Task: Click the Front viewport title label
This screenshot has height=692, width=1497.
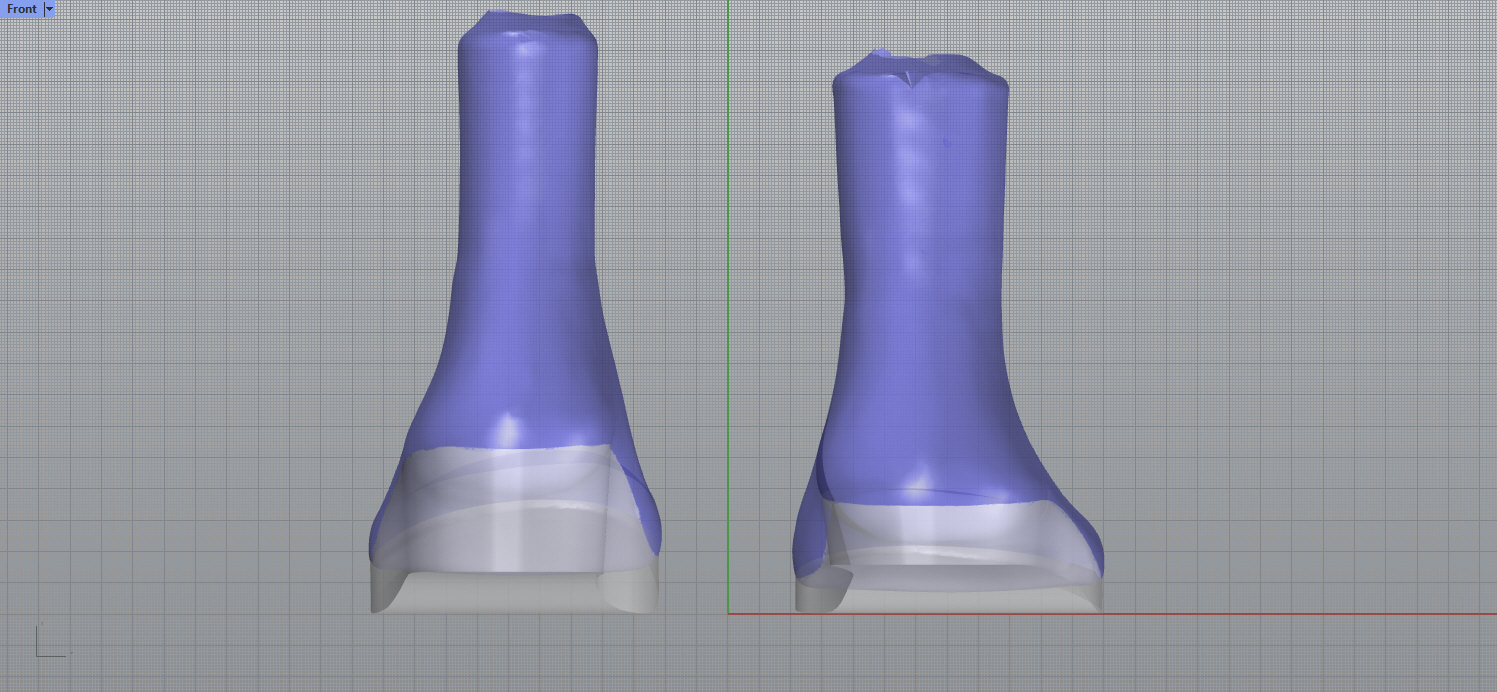Action: click(21, 9)
